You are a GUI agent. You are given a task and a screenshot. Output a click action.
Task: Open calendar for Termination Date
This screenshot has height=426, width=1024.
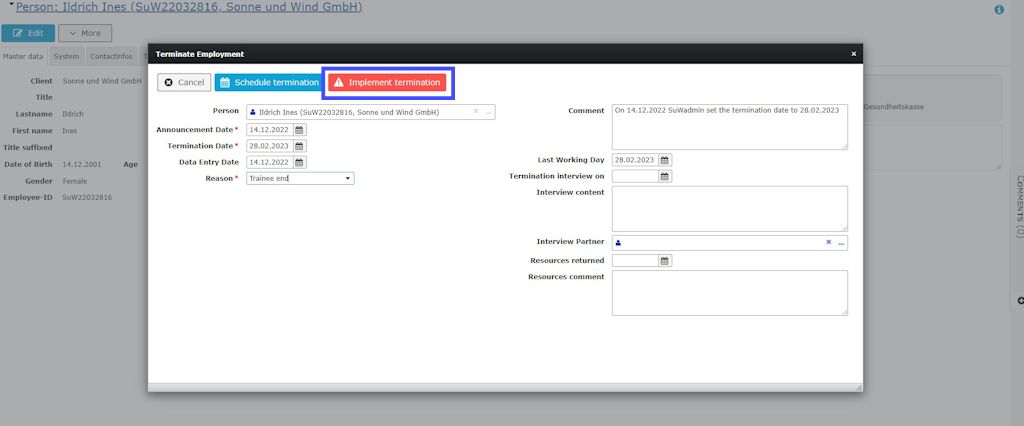(x=299, y=146)
